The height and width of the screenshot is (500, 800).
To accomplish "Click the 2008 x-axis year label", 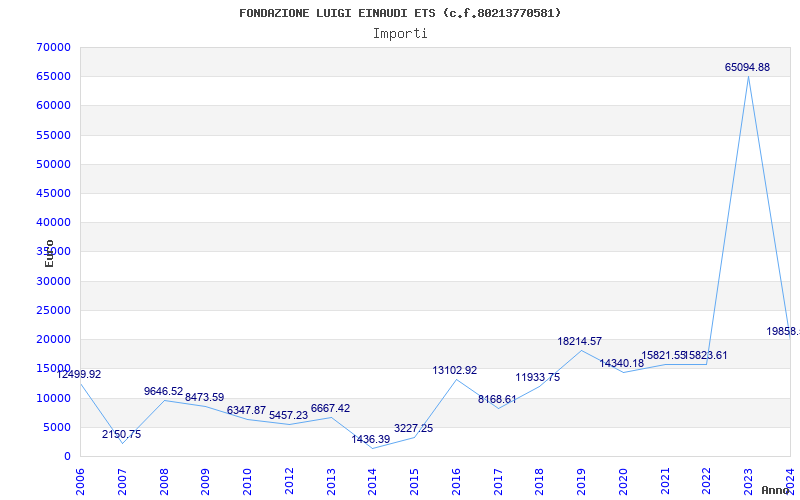I will 164,481.
